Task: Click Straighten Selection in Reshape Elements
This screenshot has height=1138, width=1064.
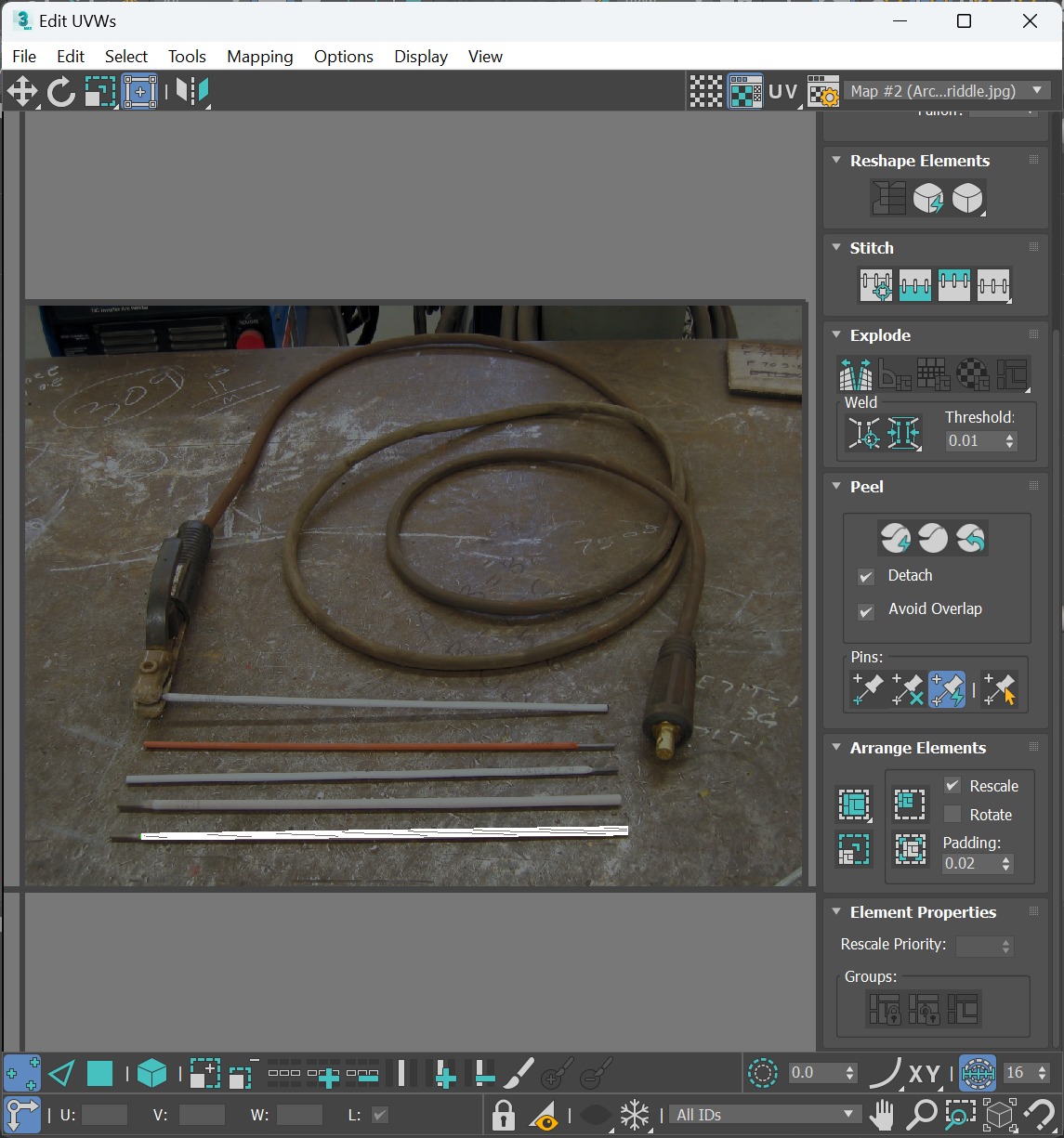Action: 888,198
